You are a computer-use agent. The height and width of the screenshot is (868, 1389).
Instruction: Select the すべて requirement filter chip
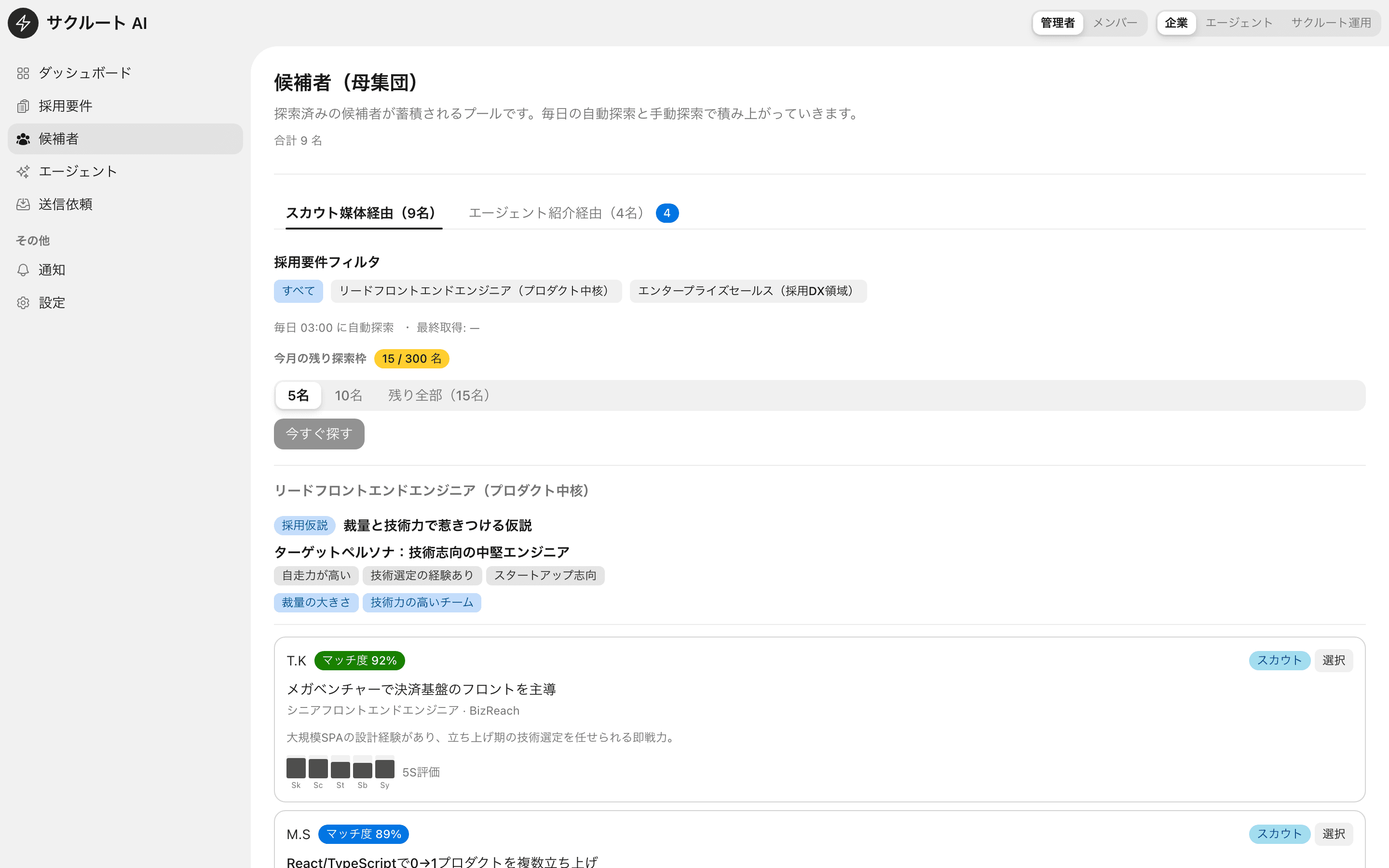299,291
